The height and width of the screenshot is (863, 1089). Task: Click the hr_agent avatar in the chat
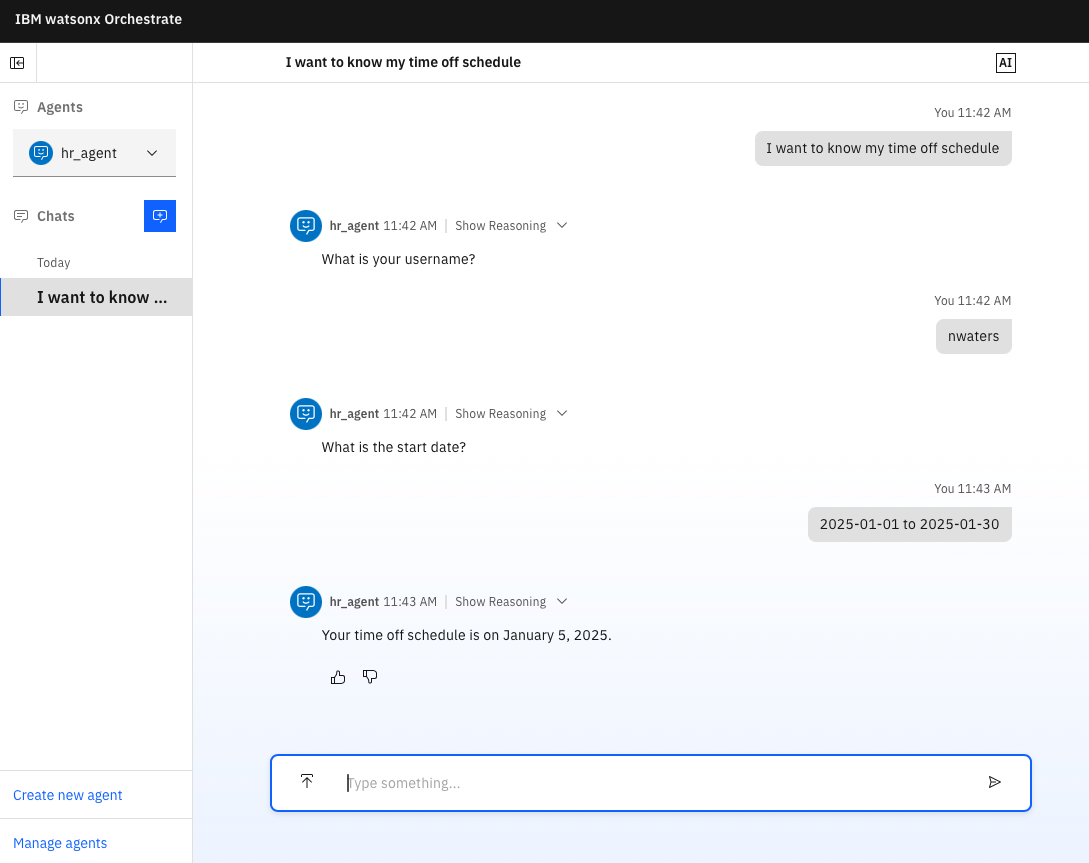coord(305,602)
